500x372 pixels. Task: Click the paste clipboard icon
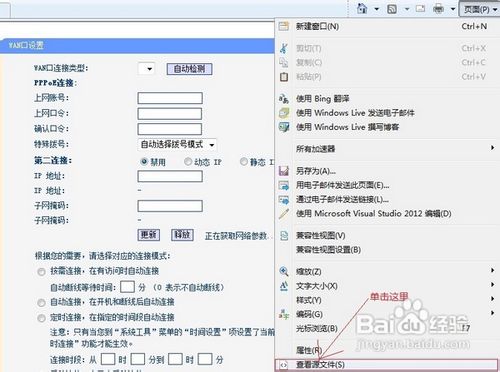(284, 77)
